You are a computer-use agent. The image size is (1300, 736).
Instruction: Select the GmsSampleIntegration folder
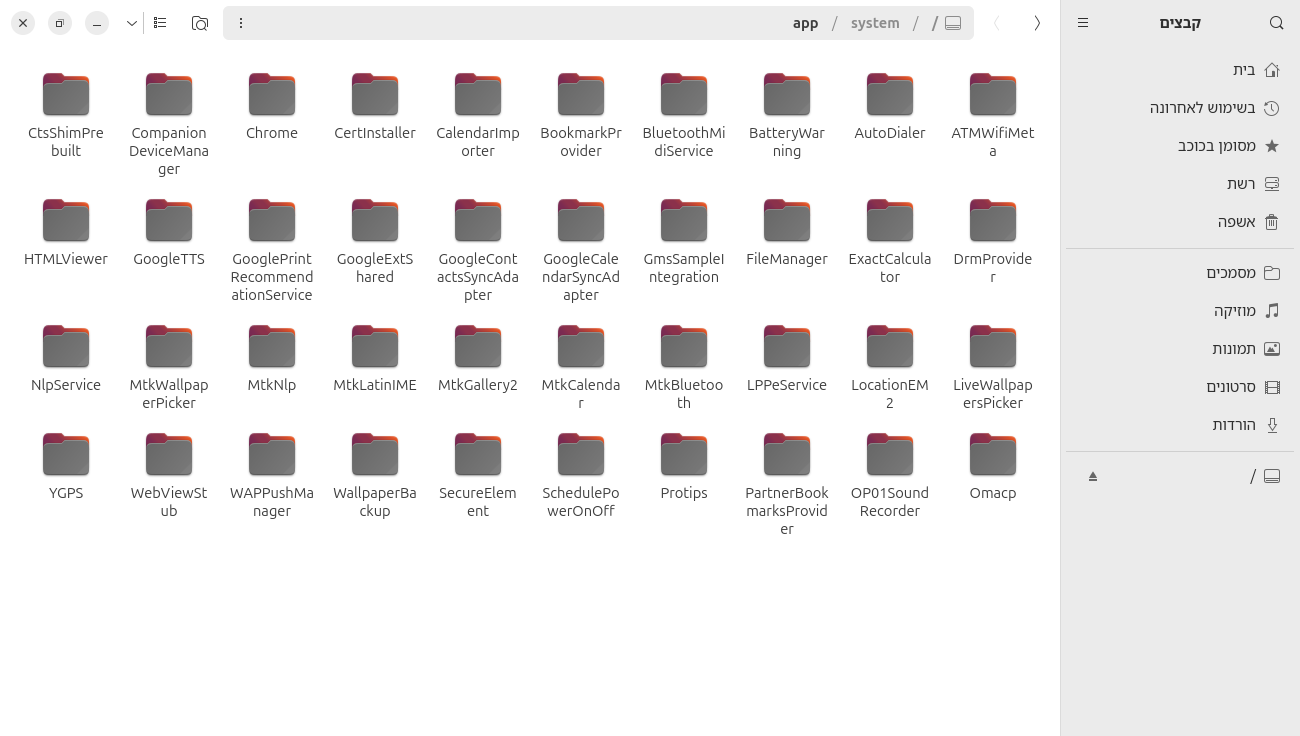click(x=684, y=241)
